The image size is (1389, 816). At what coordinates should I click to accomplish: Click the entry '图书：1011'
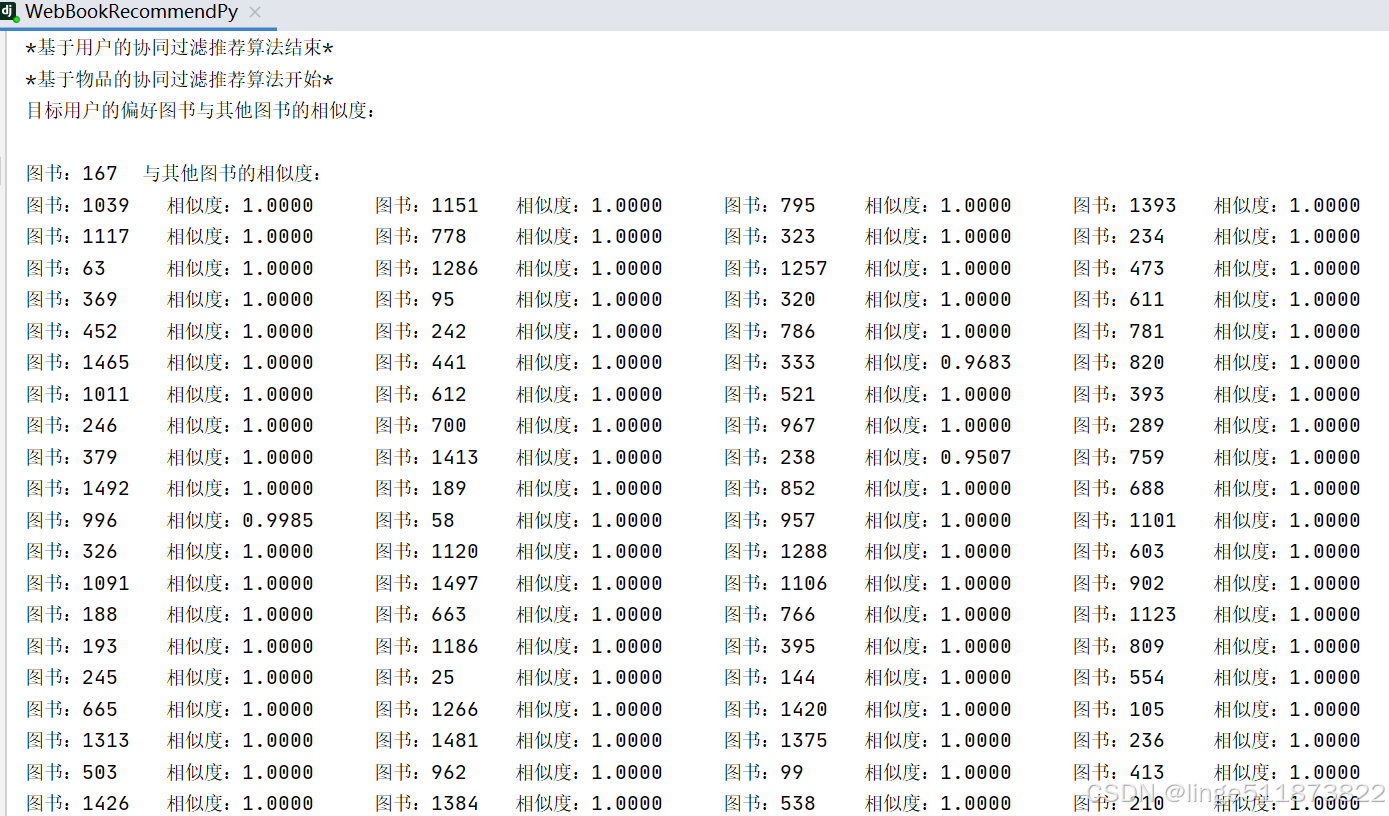click(x=78, y=394)
